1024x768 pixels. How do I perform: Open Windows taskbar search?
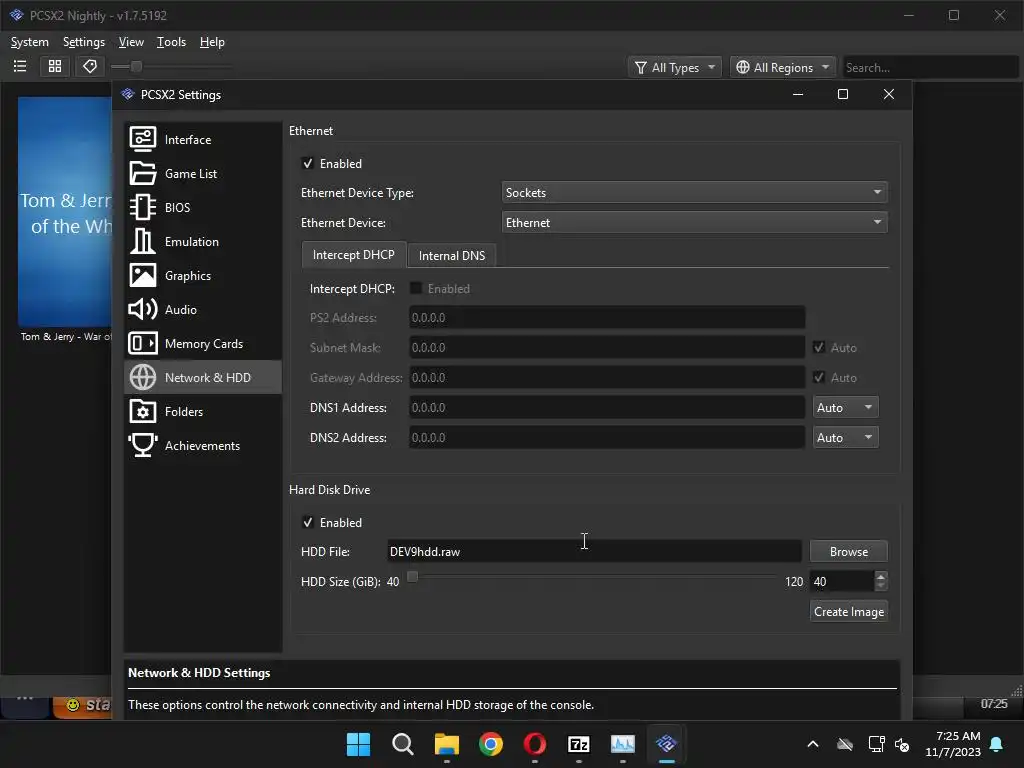[x=402, y=744]
